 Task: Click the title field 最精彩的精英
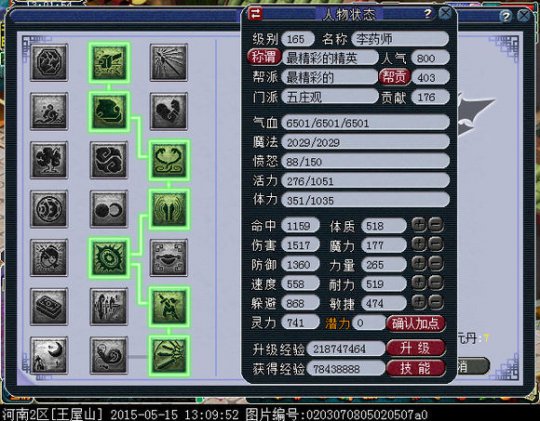[x=330, y=58]
